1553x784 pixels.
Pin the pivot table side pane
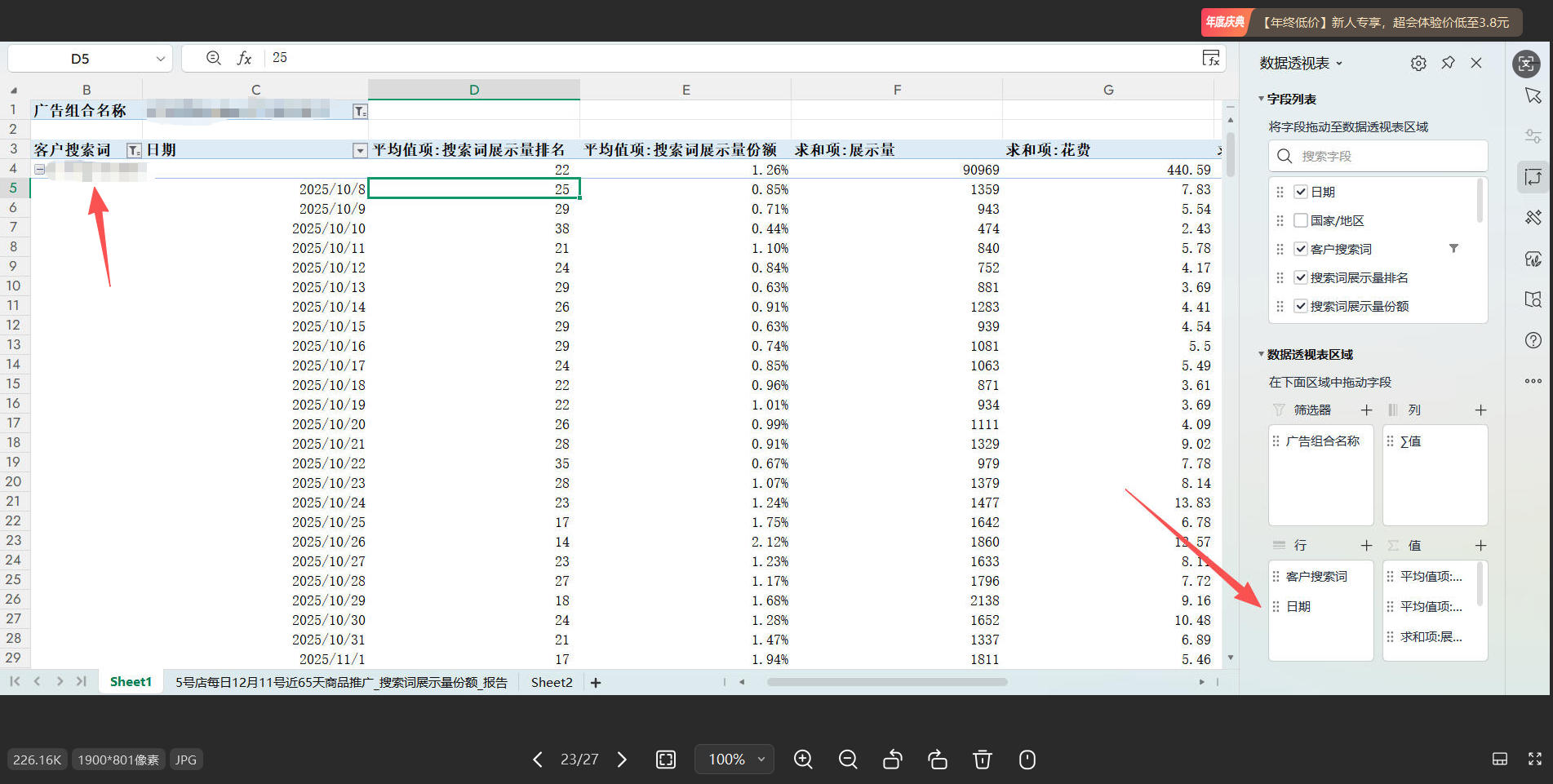(x=1448, y=63)
